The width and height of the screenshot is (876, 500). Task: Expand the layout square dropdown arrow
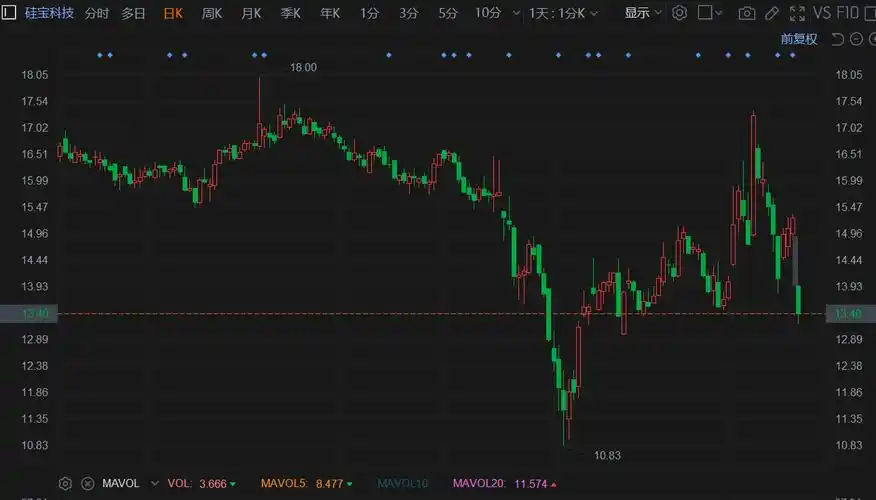(x=718, y=13)
